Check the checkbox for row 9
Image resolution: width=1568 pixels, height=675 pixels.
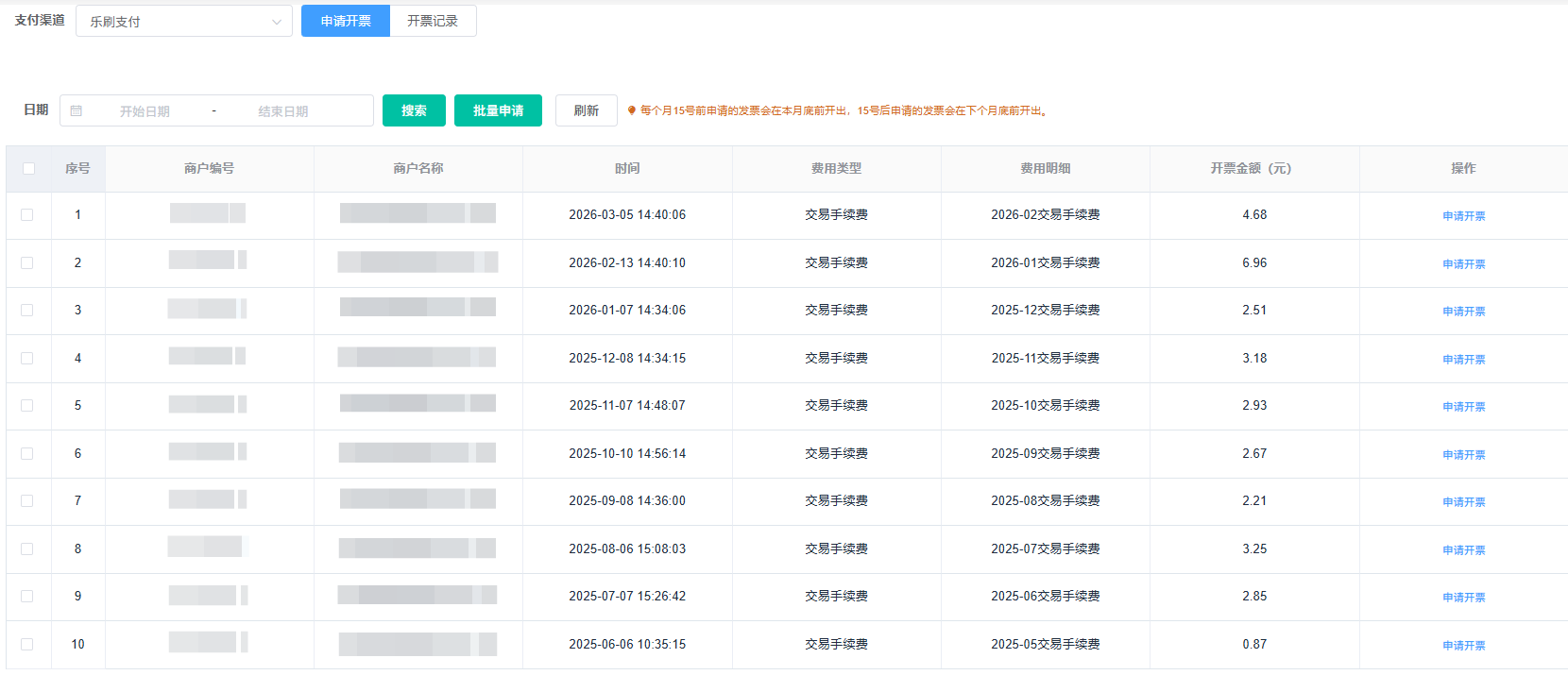(x=27, y=596)
